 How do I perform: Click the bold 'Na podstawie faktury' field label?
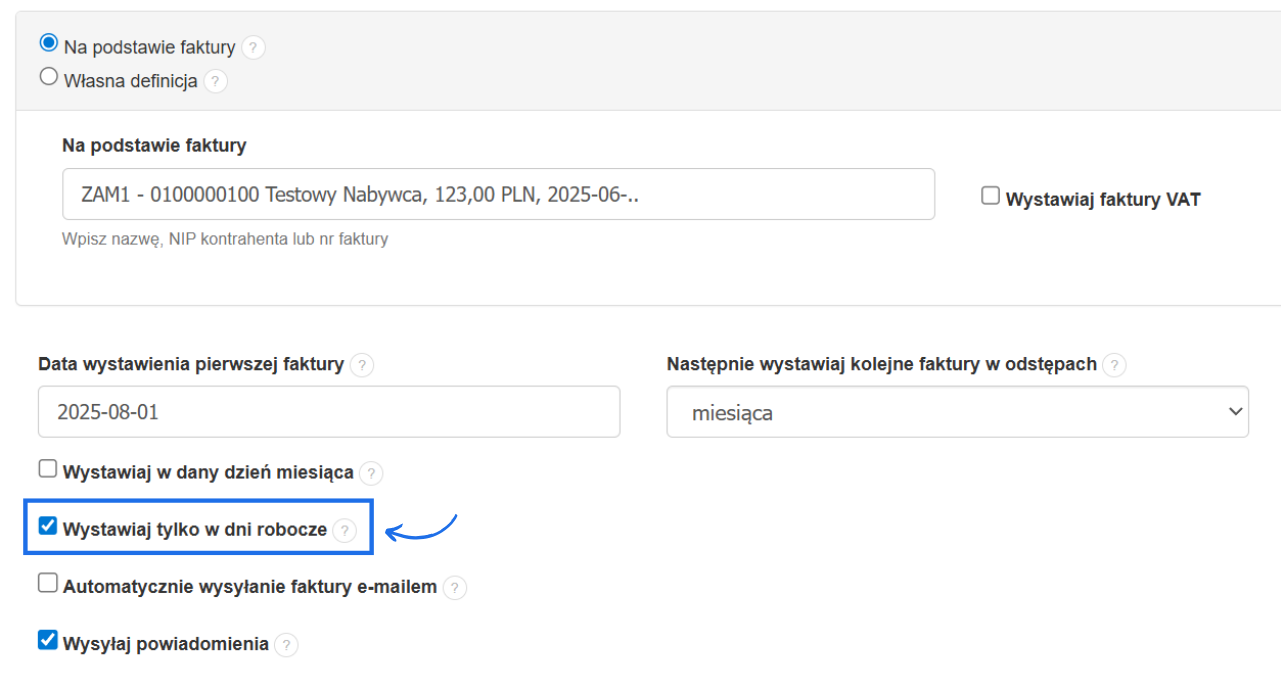point(154,146)
